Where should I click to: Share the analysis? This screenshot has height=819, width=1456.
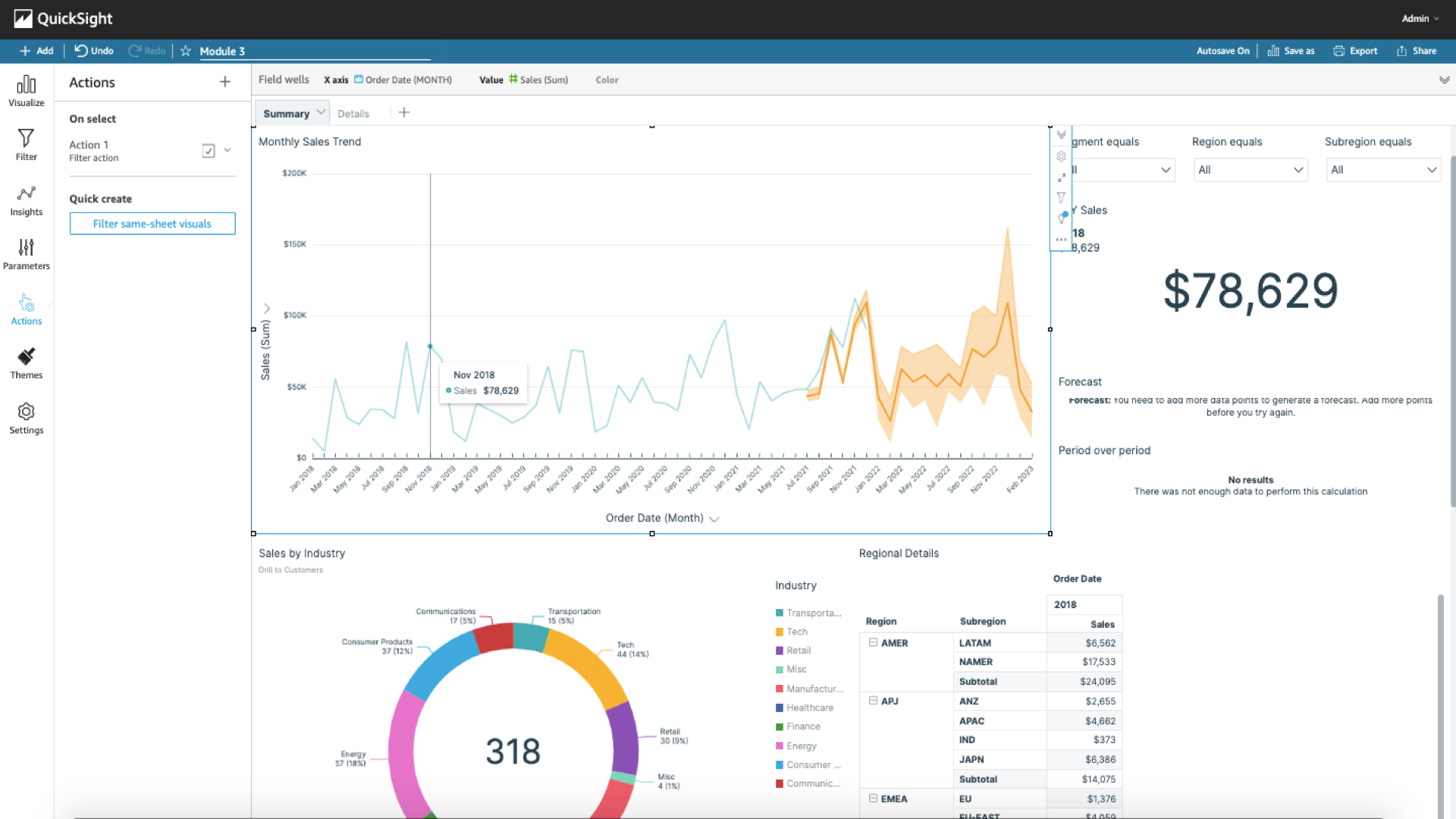click(x=1417, y=51)
